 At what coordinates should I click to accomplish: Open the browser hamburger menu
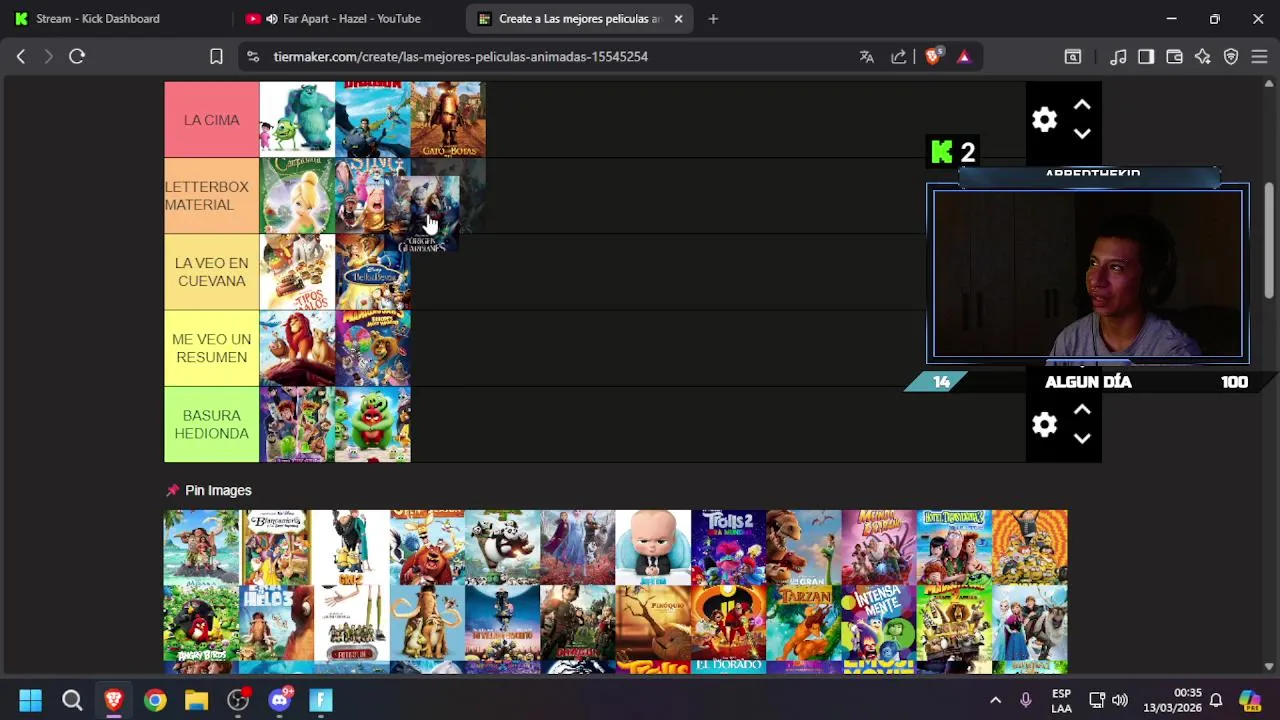pyautogui.click(x=1259, y=57)
